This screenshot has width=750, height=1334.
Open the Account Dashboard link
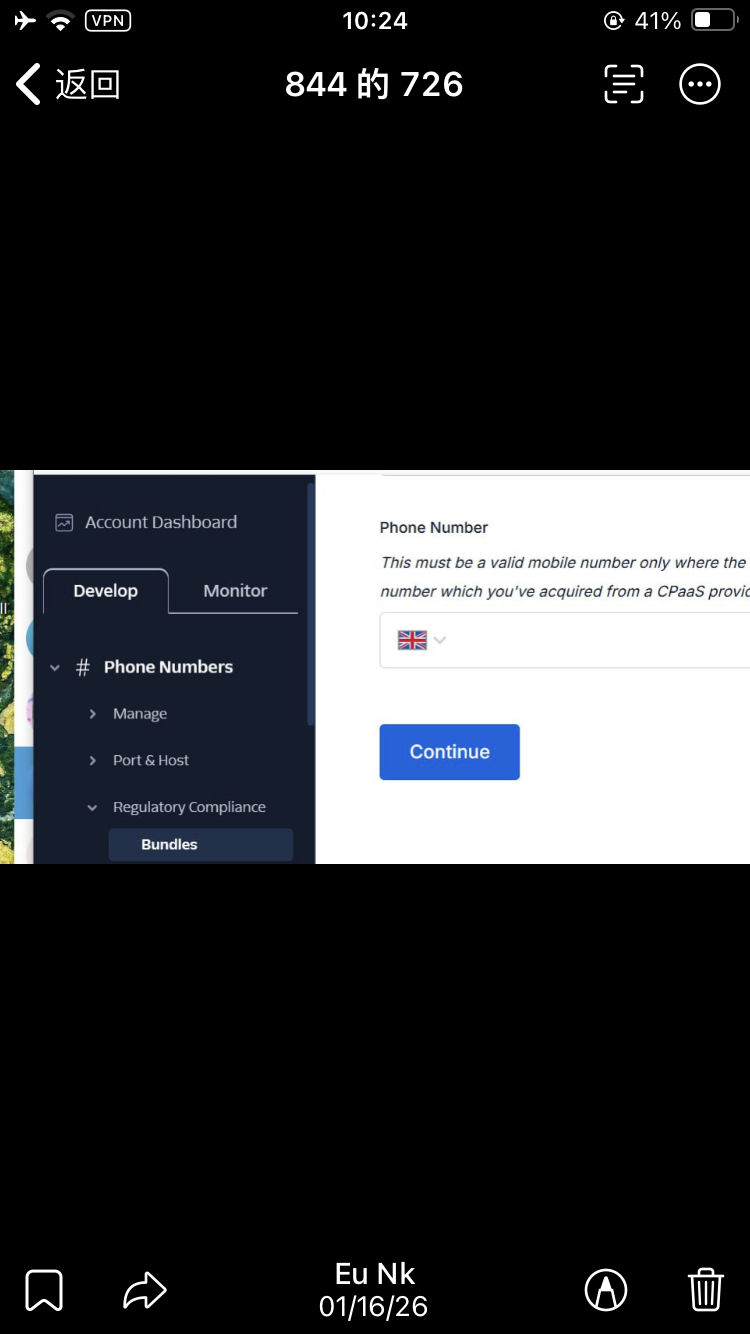click(161, 522)
